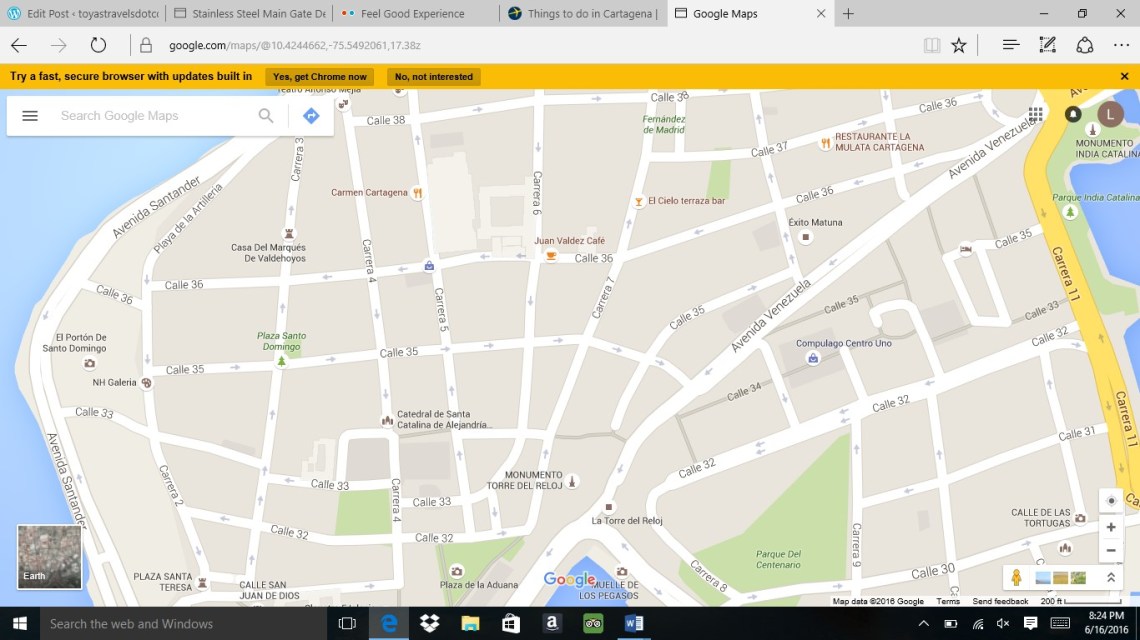The image size is (1140, 640).
Task: Open the browser More options ellipsis menu
Action: (1122, 44)
